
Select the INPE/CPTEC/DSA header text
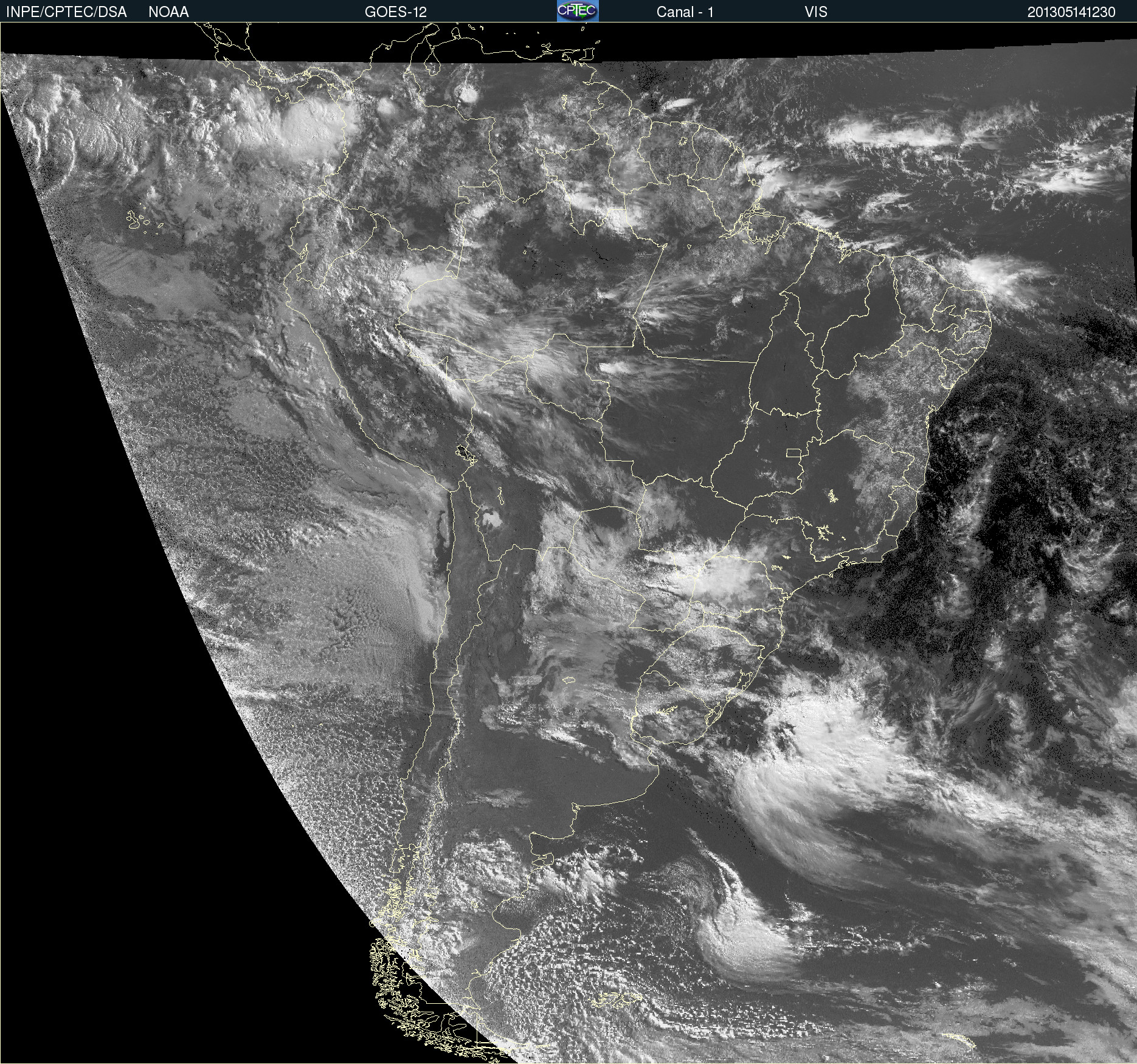pyautogui.click(x=66, y=12)
